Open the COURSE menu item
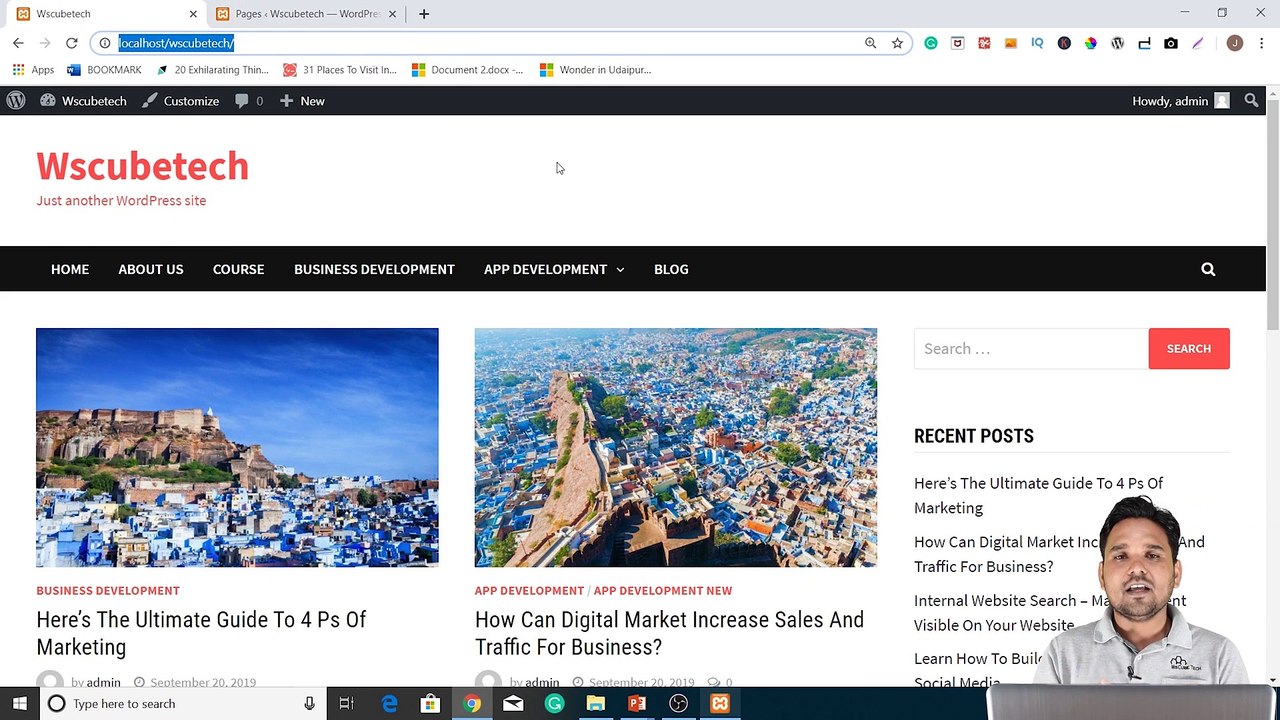 coord(238,269)
